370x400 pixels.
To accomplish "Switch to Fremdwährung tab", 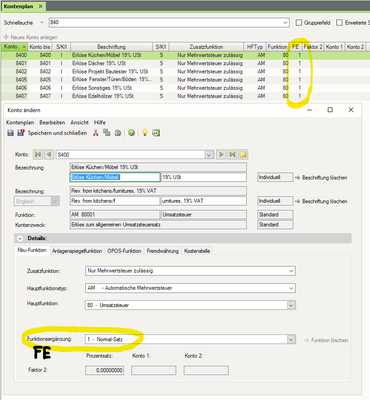I will coord(163,251).
